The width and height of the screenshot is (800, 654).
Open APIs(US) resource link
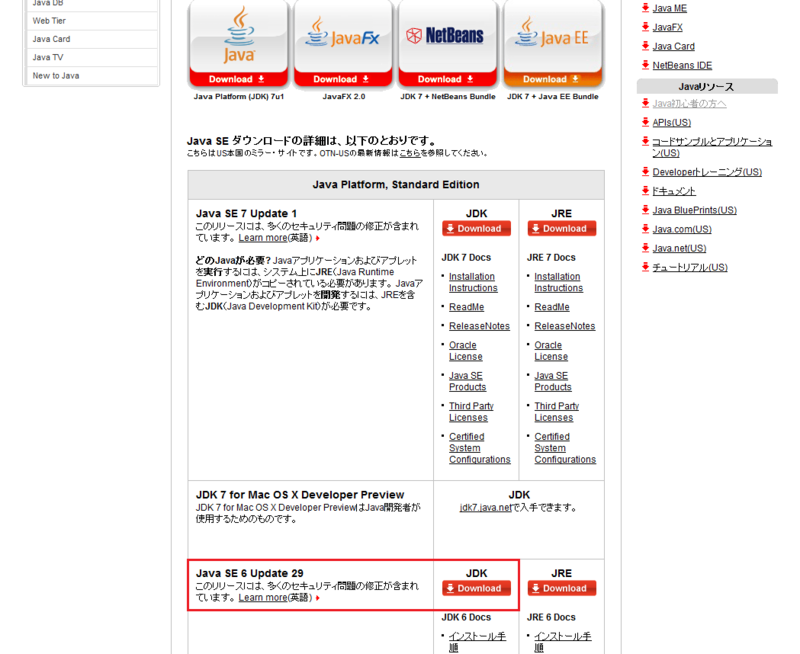click(671, 122)
